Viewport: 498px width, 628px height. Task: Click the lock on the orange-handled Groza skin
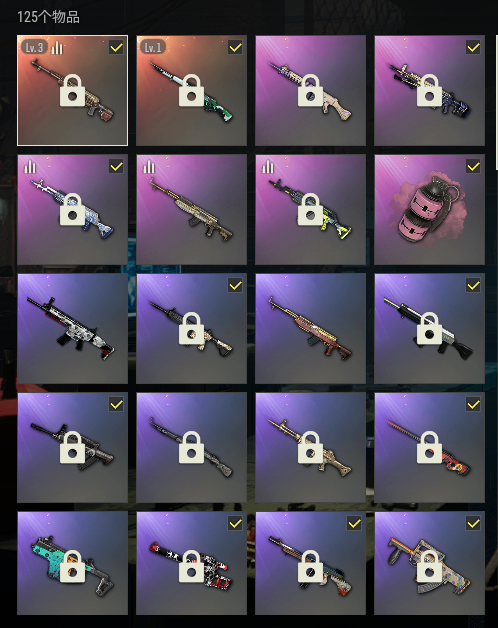pyautogui.click(x=429, y=566)
